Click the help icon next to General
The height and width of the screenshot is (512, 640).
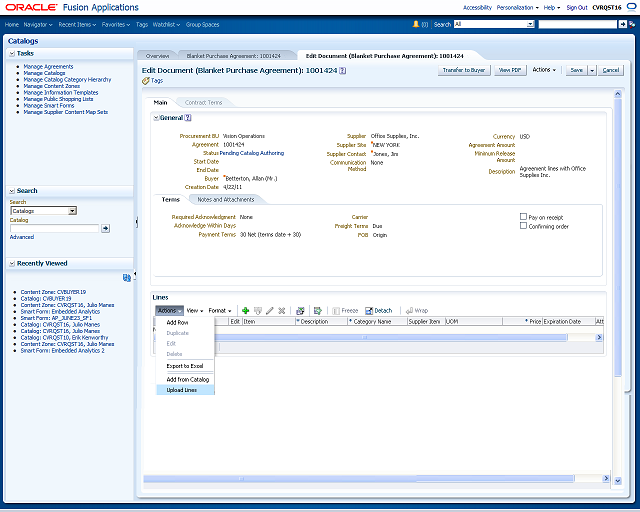tap(188, 118)
